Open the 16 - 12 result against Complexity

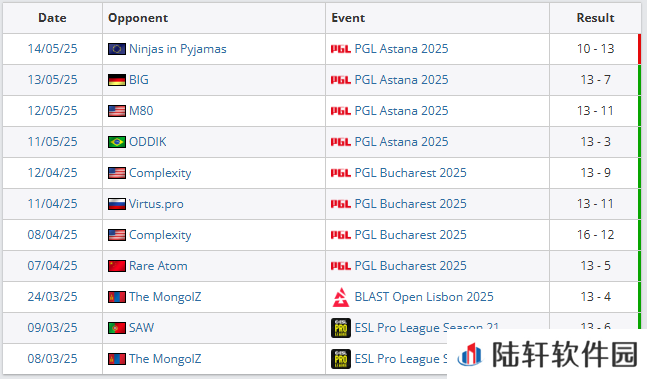pyautogui.click(x=595, y=235)
